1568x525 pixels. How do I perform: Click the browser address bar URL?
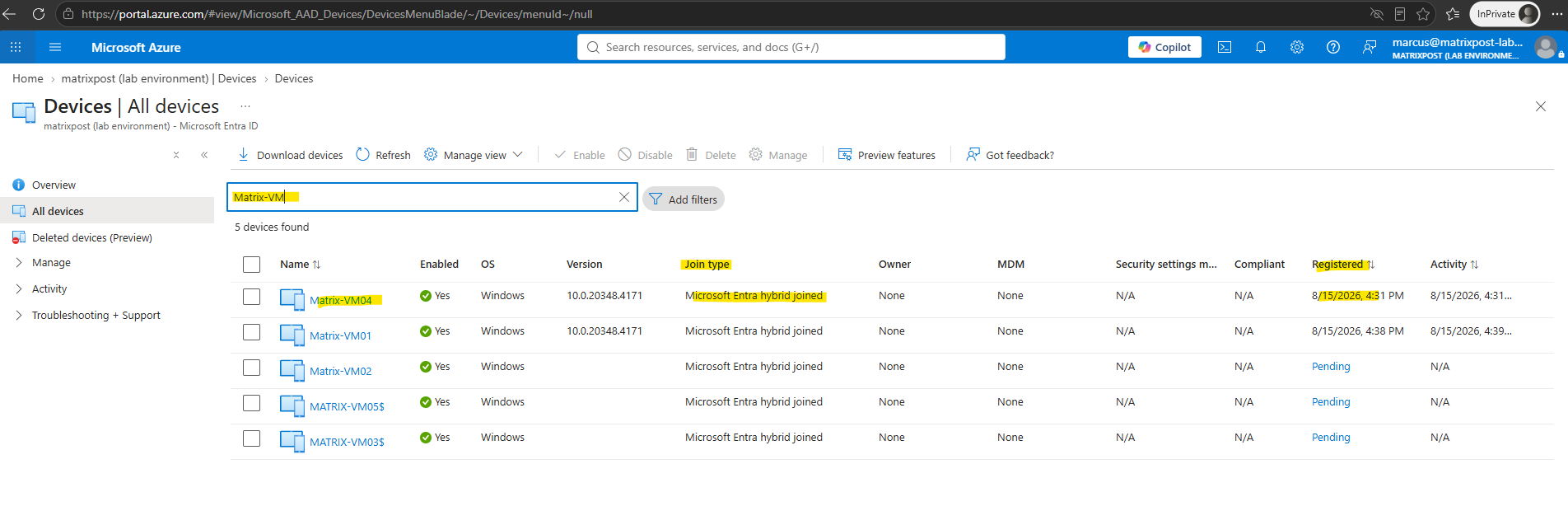pos(337,14)
